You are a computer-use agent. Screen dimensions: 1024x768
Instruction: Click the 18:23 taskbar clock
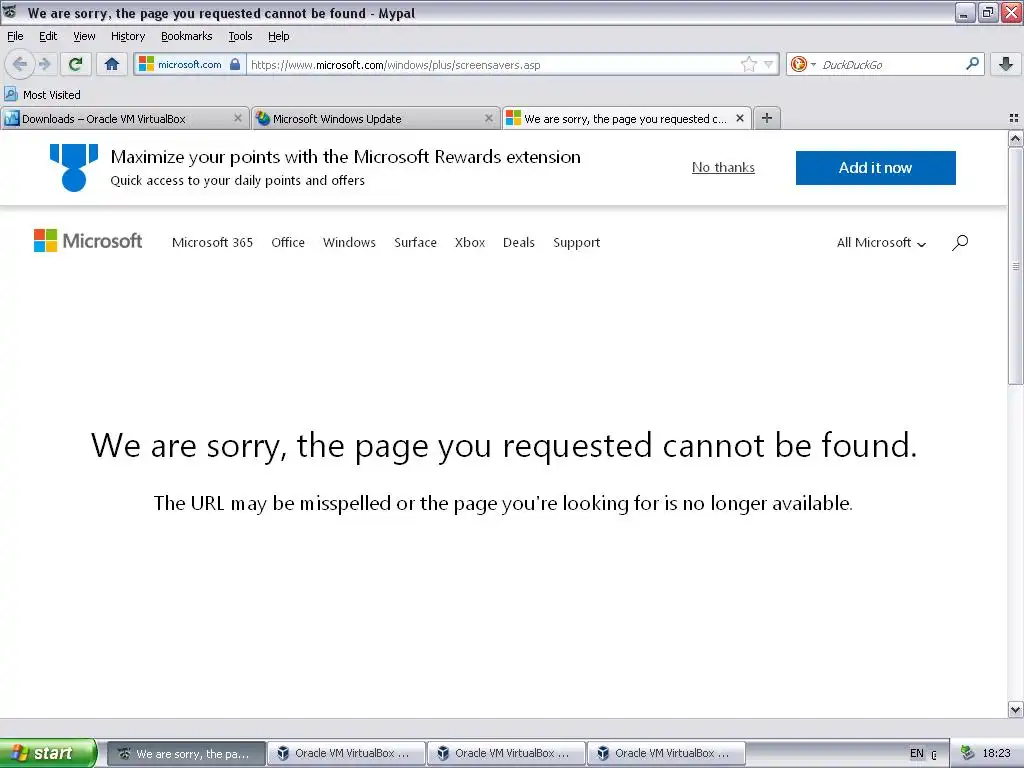pos(997,754)
